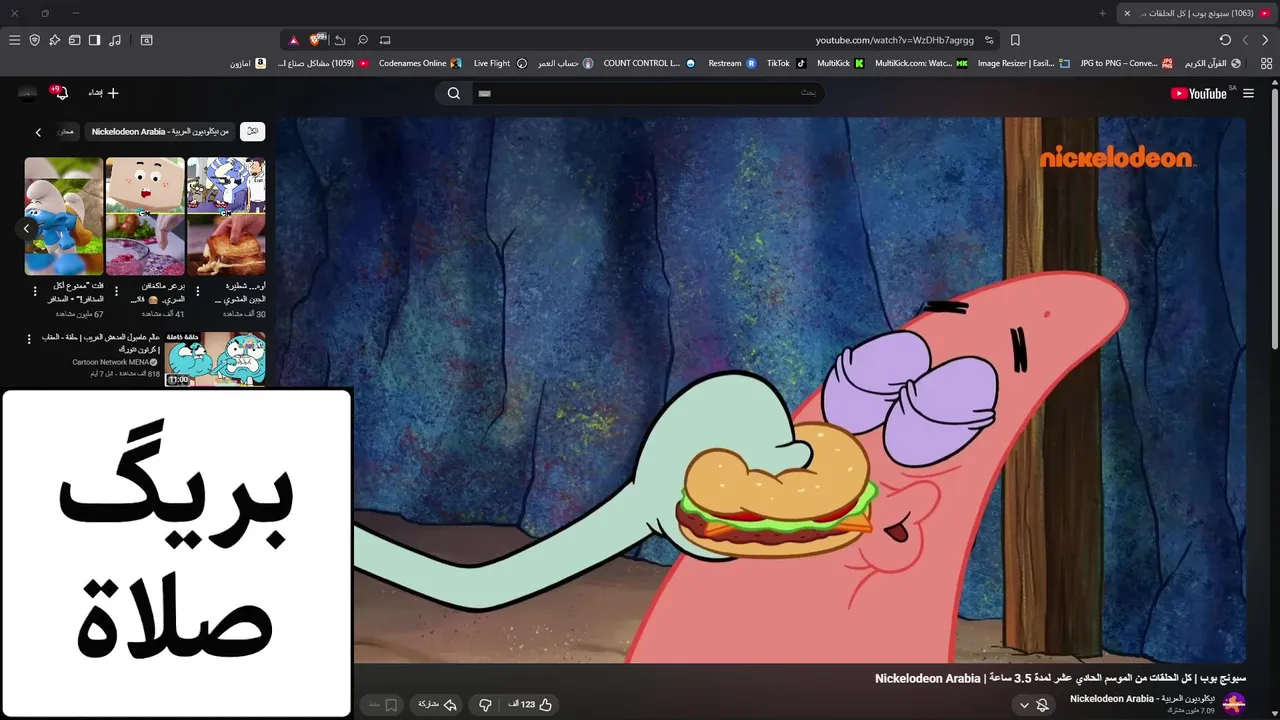
Task: Open the Restream bookmark
Action: (732, 63)
